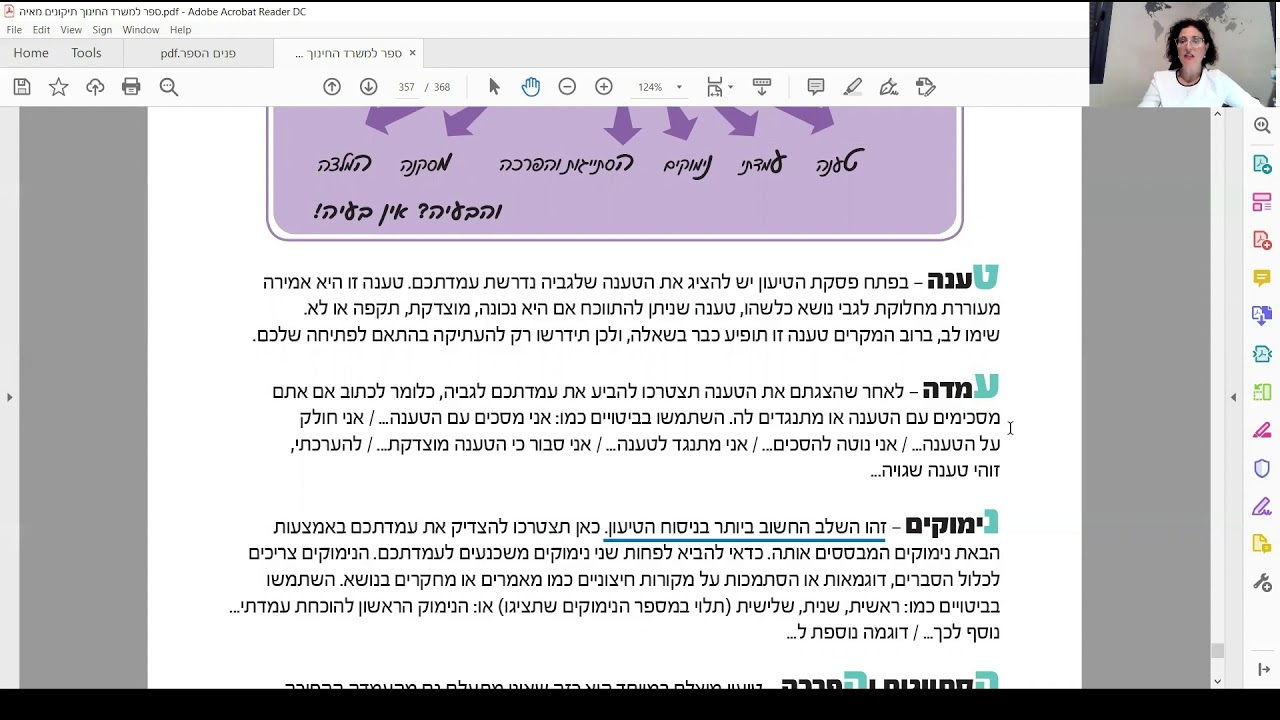Click the scrollbar up arrow at top
1280x720 pixels.
pos(1217,114)
